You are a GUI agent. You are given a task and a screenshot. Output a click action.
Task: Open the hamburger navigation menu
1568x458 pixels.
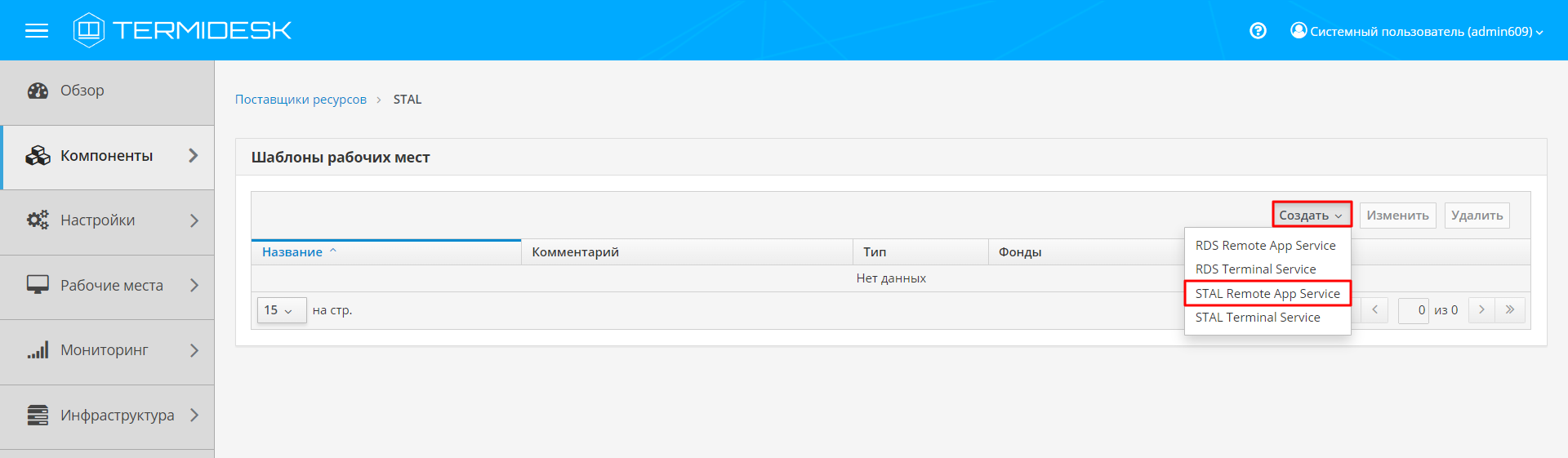(x=37, y=31)
